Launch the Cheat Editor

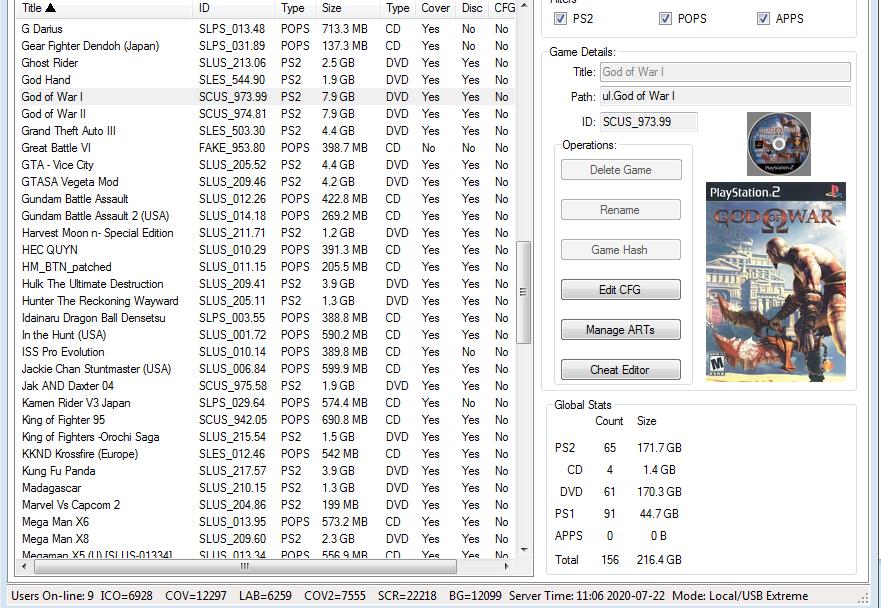click(621, 369)
